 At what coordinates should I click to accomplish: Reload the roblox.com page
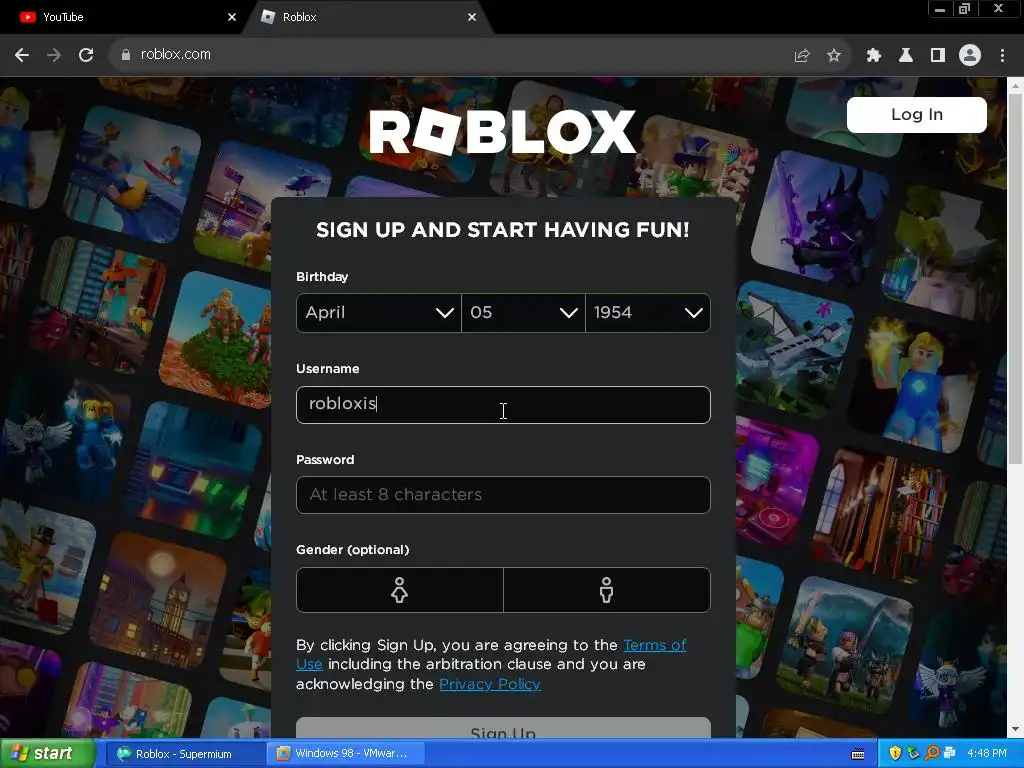[x=86, y=56]
